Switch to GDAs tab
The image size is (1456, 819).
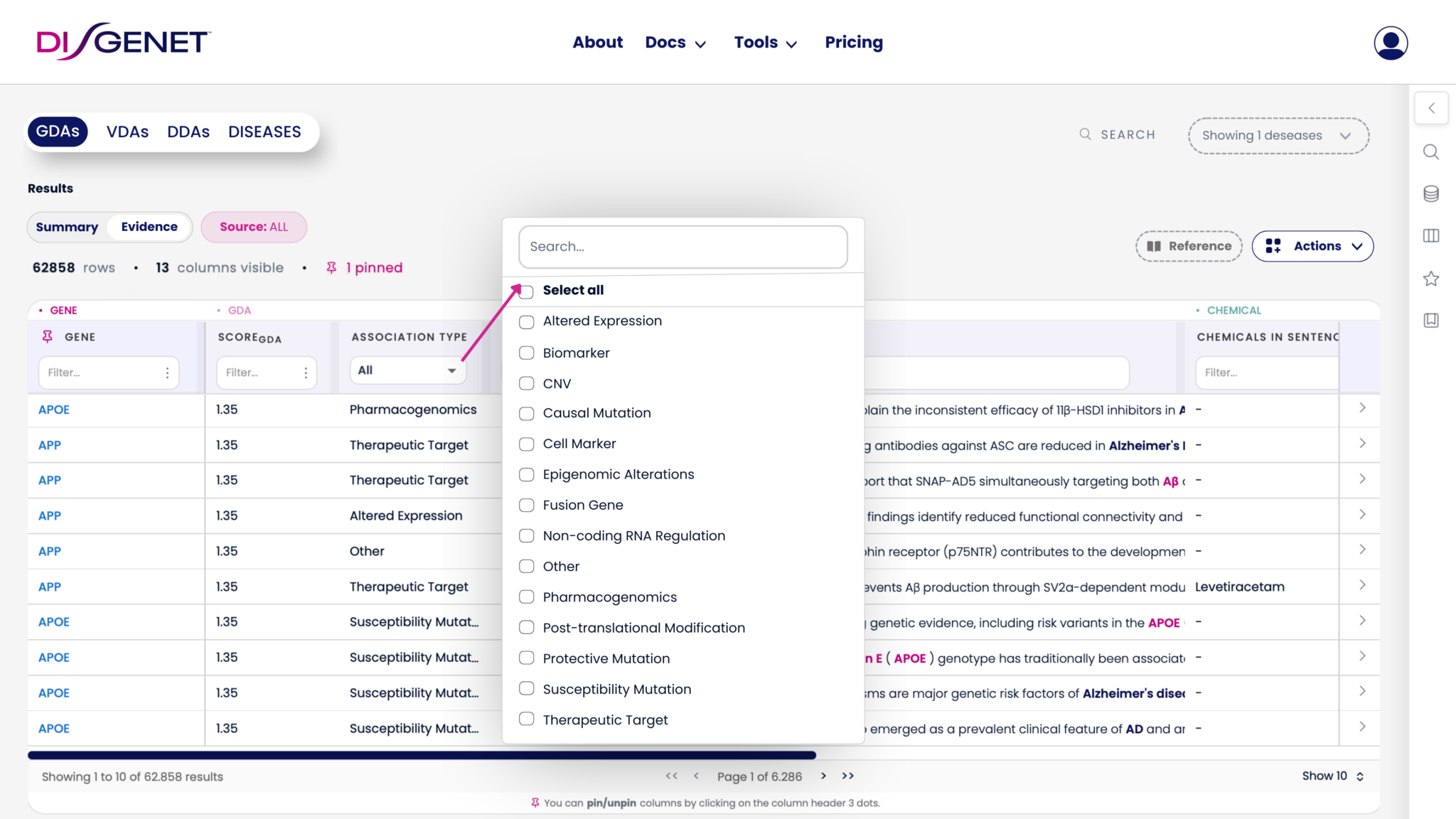pyautogui.click(x=58, y=132)
